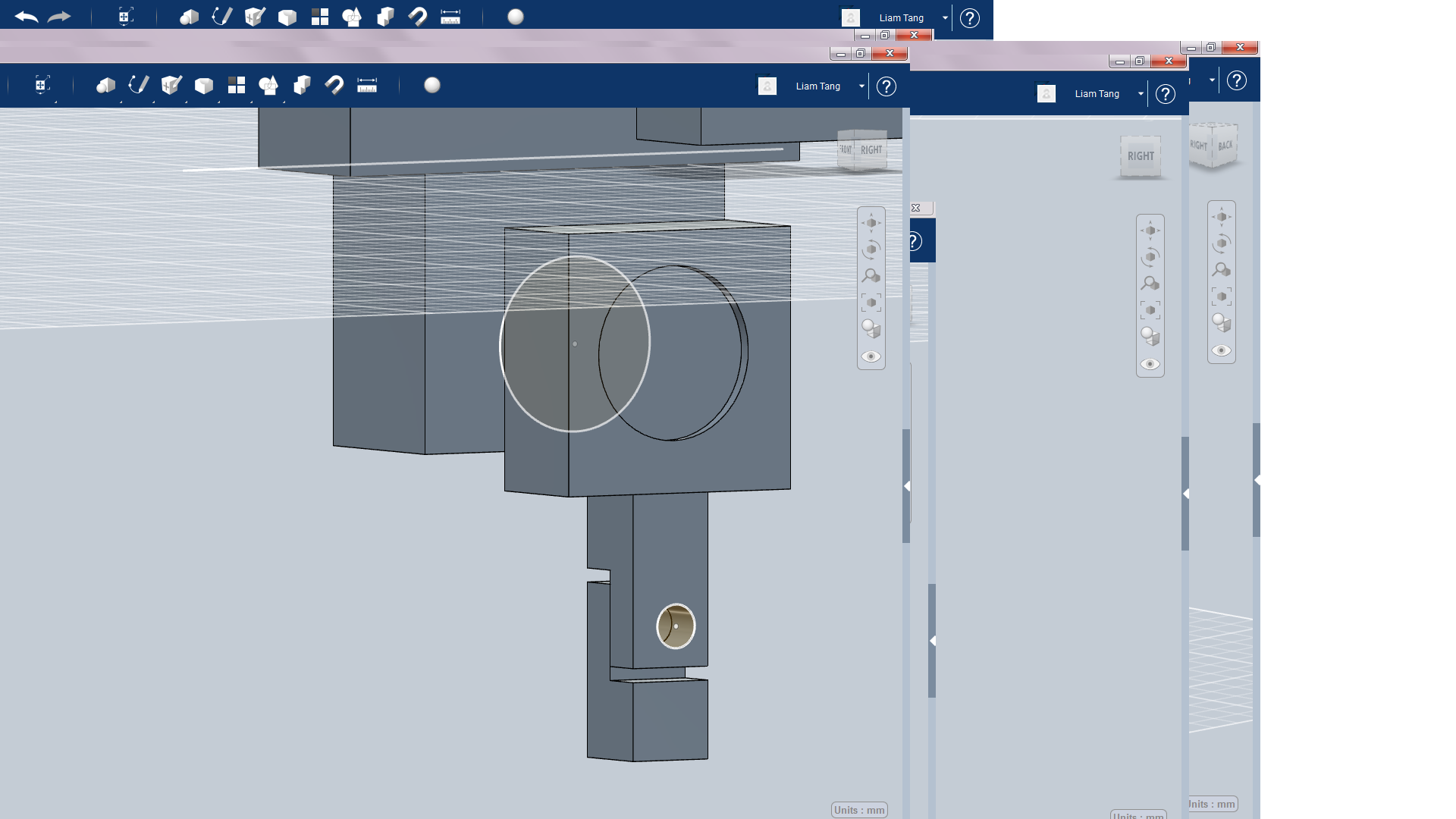Click Fit view in front window navigation bar
The height and width of the screenshot is (819, 1456).
point(871,303)
